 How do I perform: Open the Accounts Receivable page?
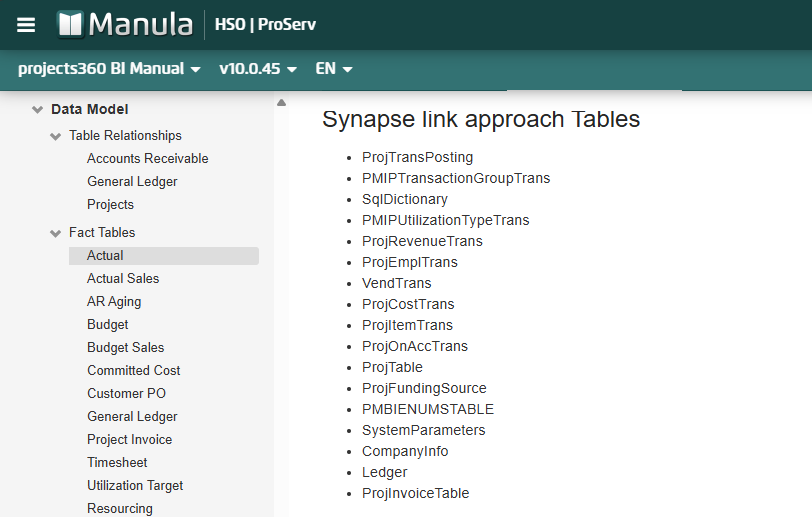tap(147, 158)
